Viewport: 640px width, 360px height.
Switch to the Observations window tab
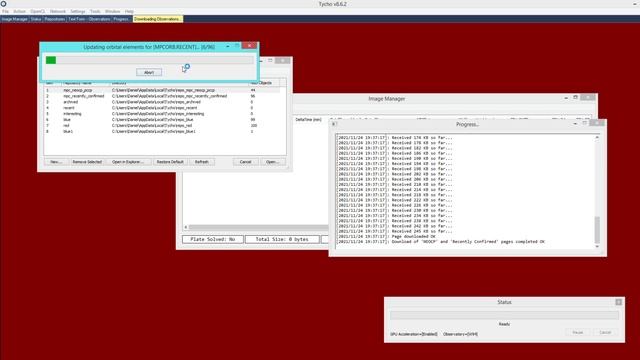tap(99, 19)
